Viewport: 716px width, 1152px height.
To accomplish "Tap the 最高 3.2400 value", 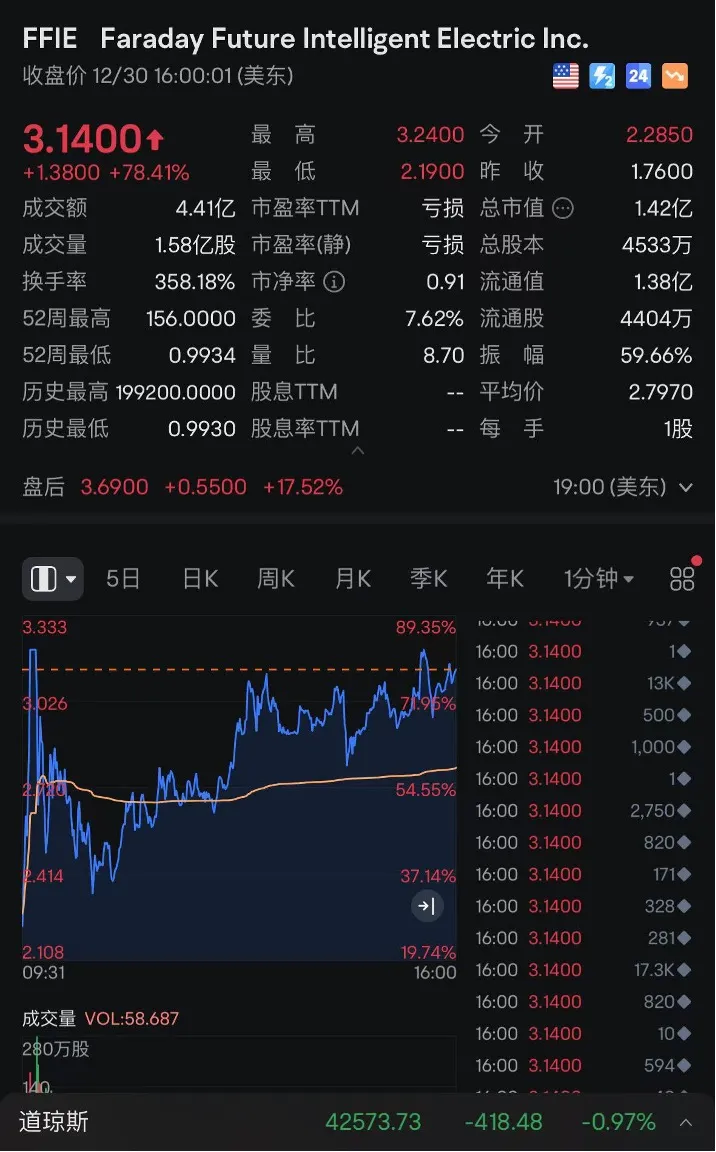I will pos(430,135).
